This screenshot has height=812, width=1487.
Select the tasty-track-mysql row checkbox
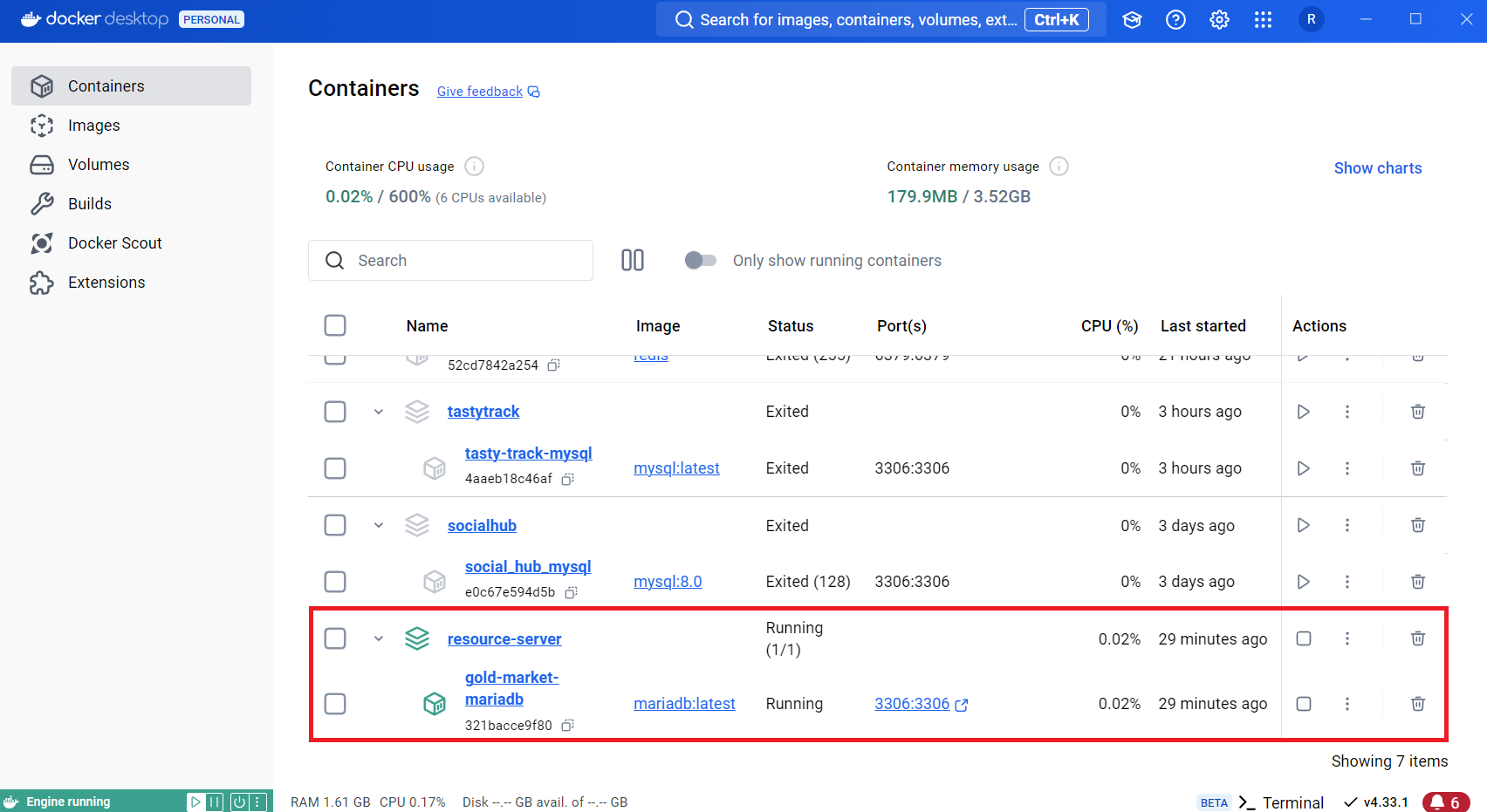[x=335, y=468]
